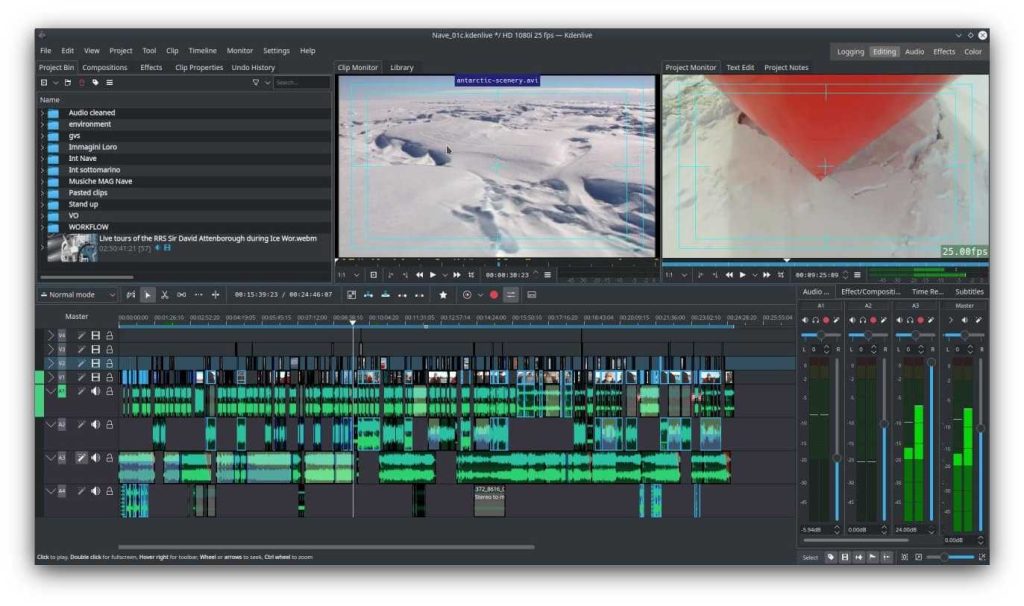Toggle track V3 visibility with camera icon

click(x=95, y=350)
